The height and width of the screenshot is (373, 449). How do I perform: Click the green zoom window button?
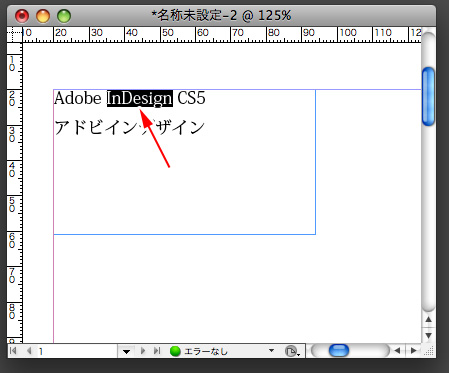(x=64, y=16)
